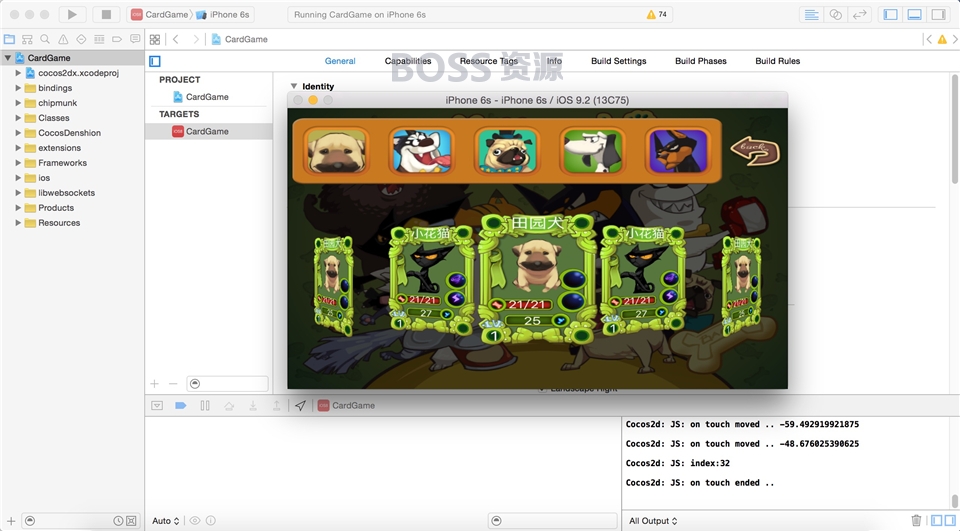Go forward in the editor history
960x531 pixels.
[195, 39]
